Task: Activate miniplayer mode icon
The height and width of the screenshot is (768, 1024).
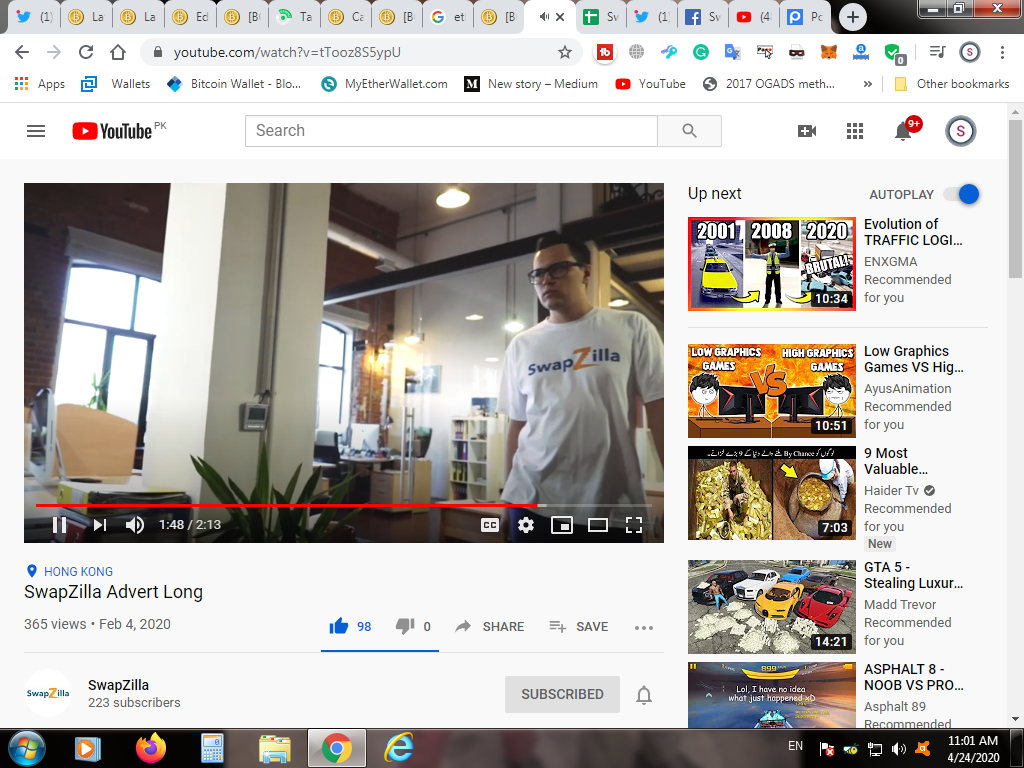Action: point(562,525)
